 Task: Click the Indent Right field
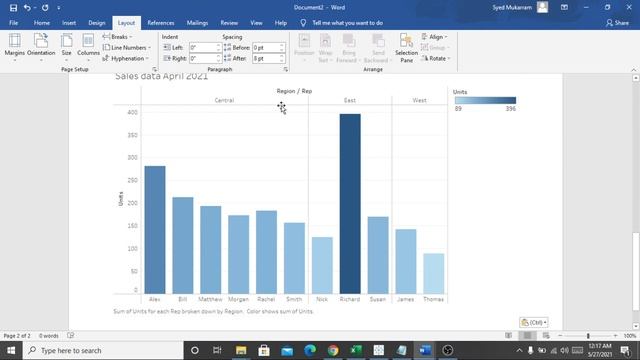[x=202, y=58]
